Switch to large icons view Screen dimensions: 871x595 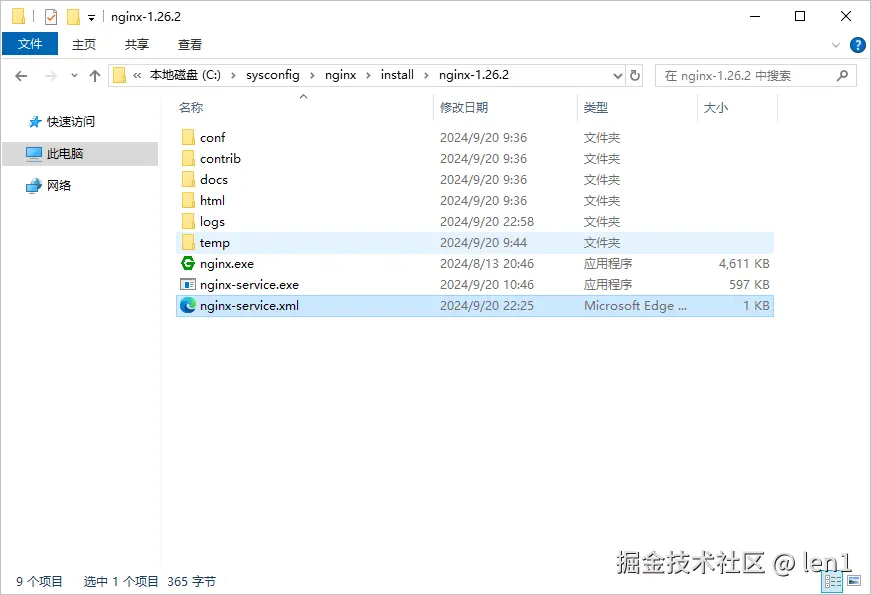pos(854,582)
